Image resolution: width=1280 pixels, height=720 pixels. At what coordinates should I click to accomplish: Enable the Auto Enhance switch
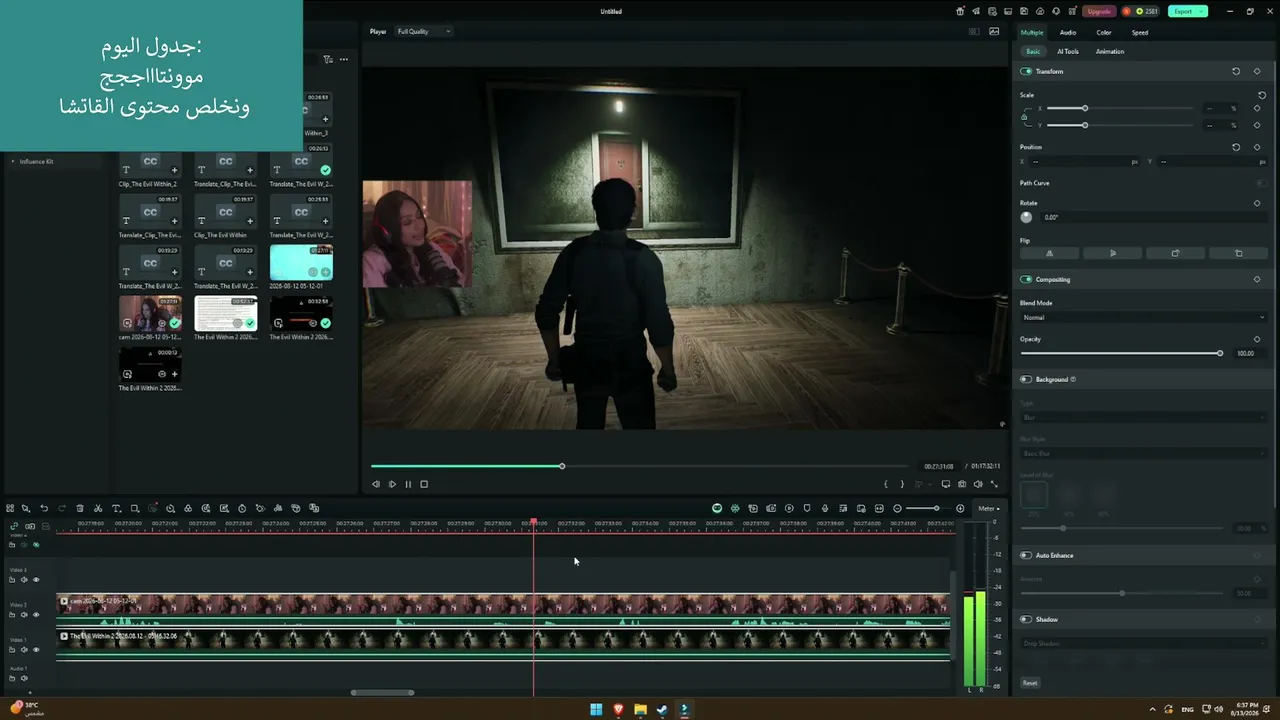(1026, 556)
